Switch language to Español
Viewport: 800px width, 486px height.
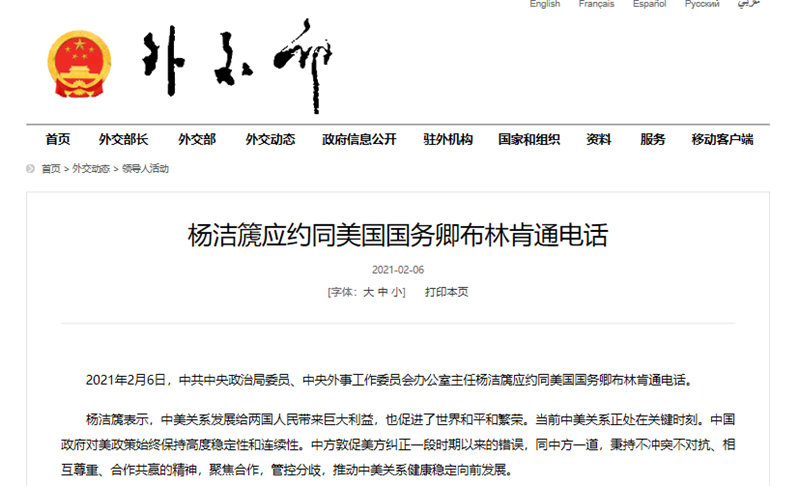650,5
